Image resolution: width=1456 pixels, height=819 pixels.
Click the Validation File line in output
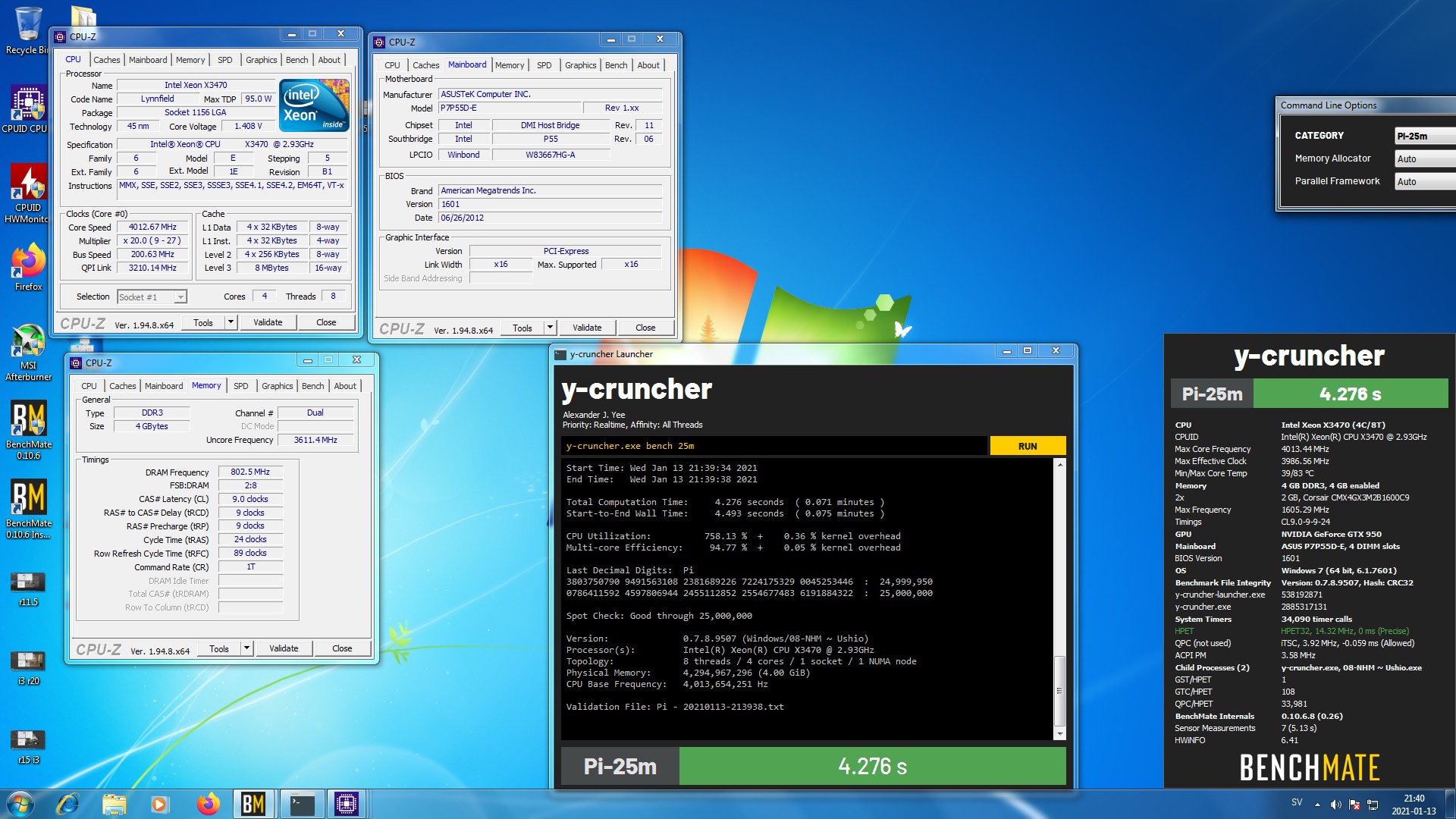point(675,707)
